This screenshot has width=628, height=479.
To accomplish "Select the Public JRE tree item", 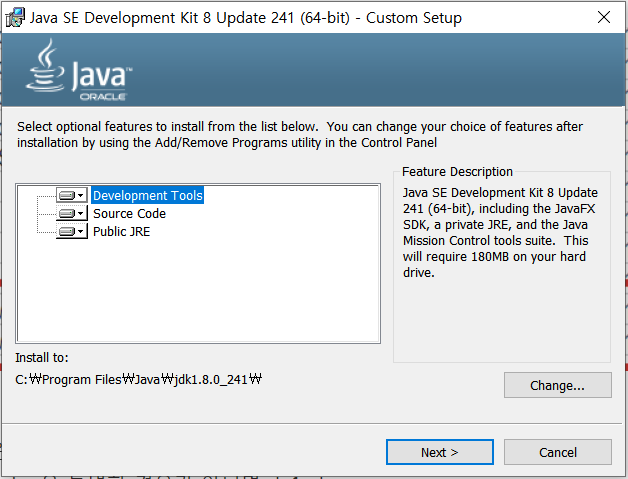I will 121,231.
